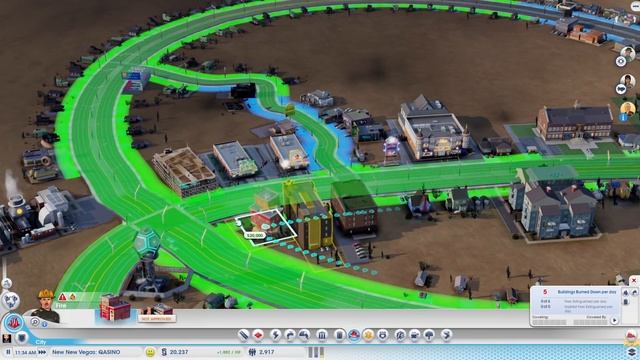Screen dimensions: 640x360
Task: Open the Zones tool with red diamond
Action: point(258,335)
